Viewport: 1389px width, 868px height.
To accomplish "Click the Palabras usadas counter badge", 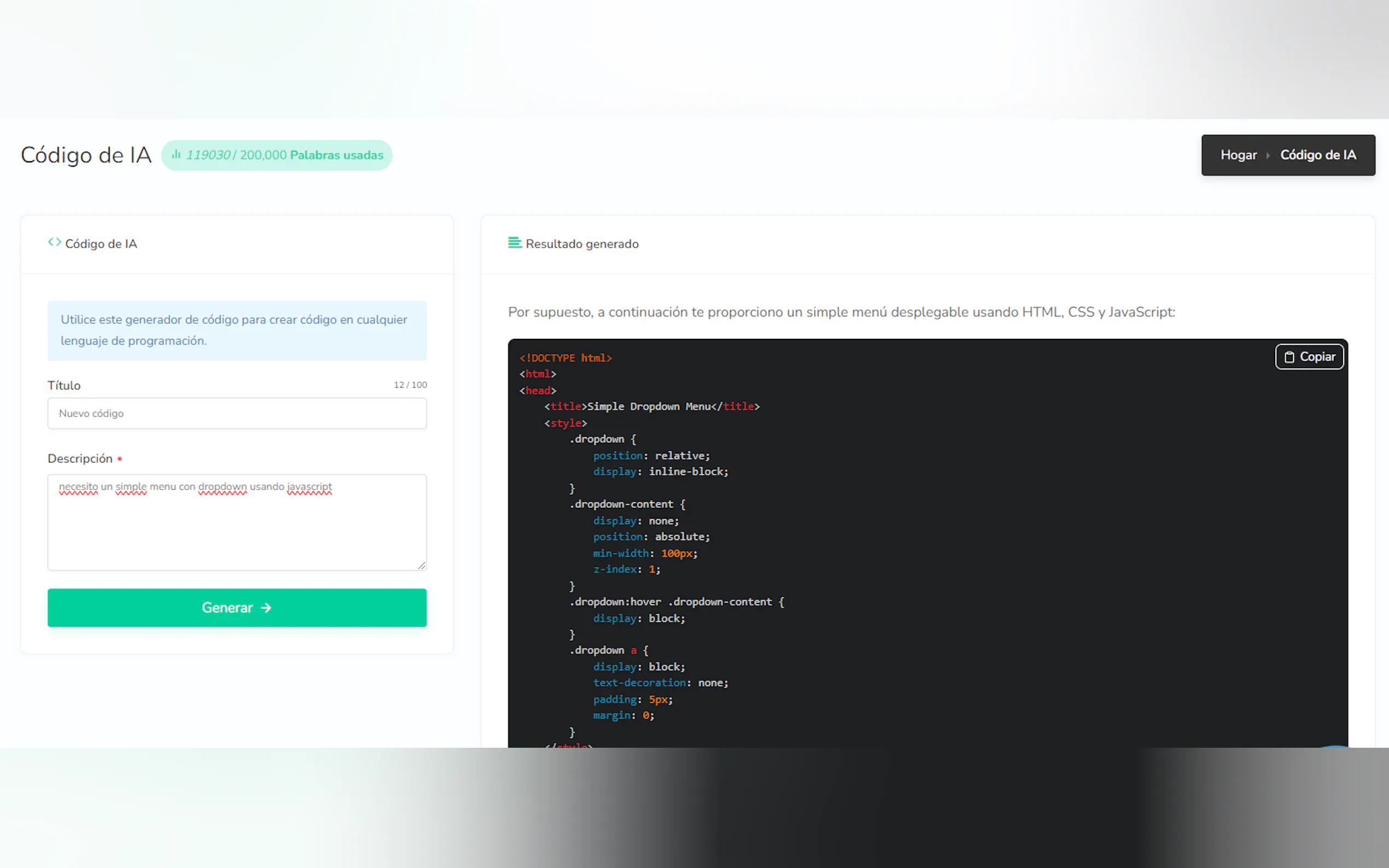I will [x=277, y=155].
